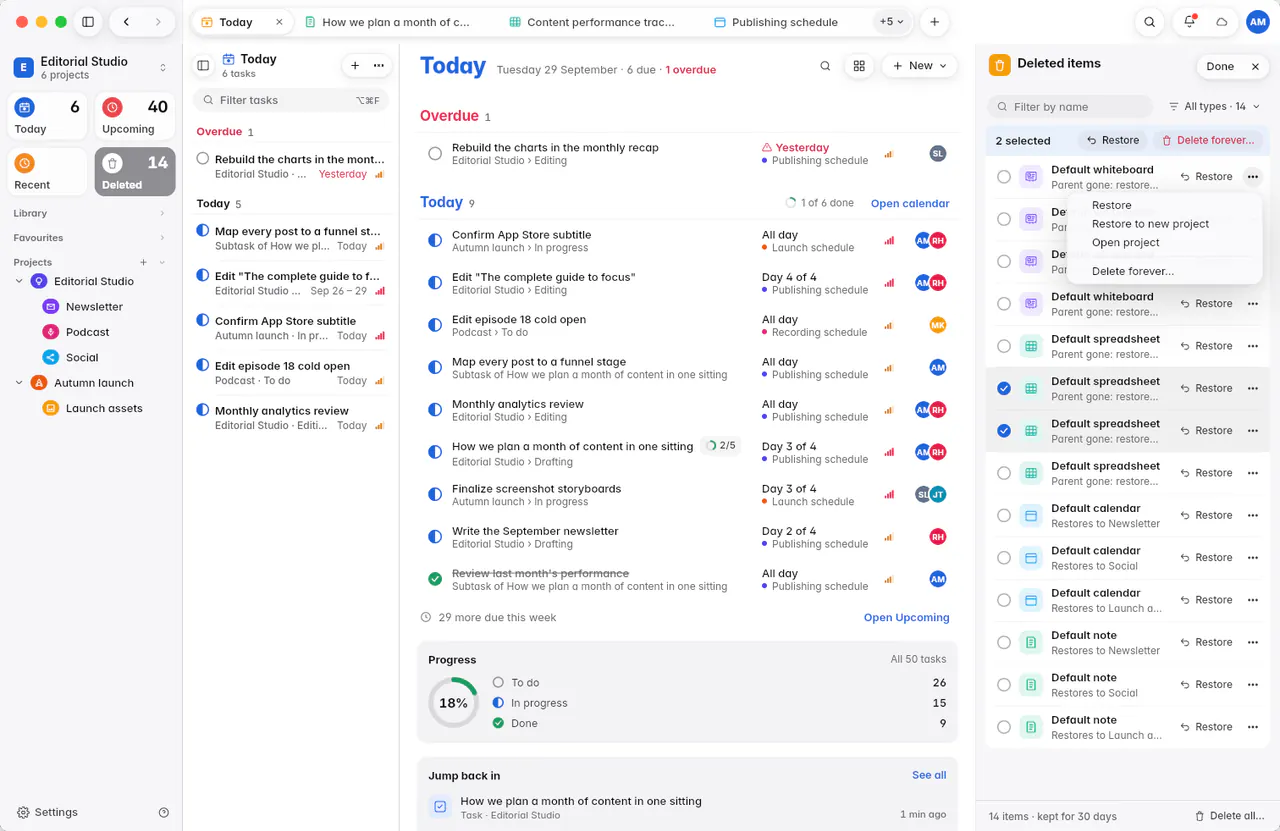Click the Filter by name field
This screenshot has height=831, width=1280.
tap(1070, 107)
